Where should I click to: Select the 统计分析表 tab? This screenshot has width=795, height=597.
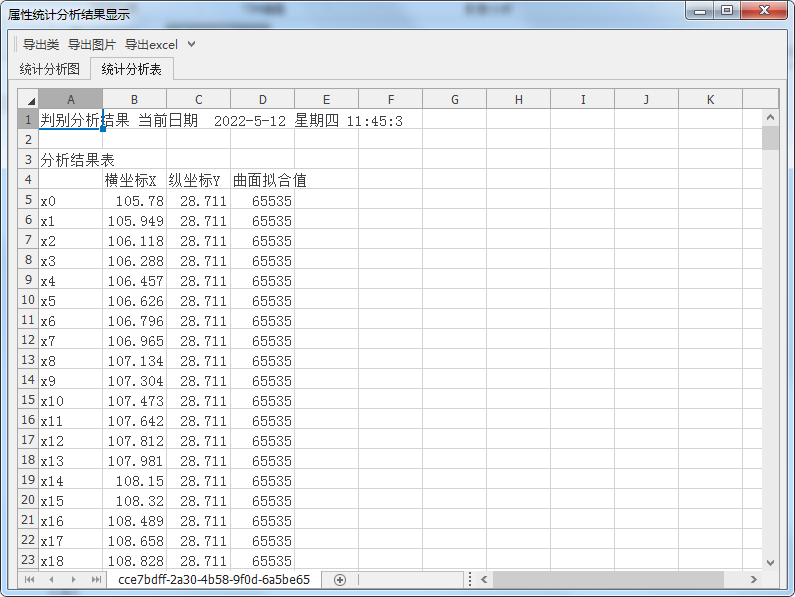point(132,69)
